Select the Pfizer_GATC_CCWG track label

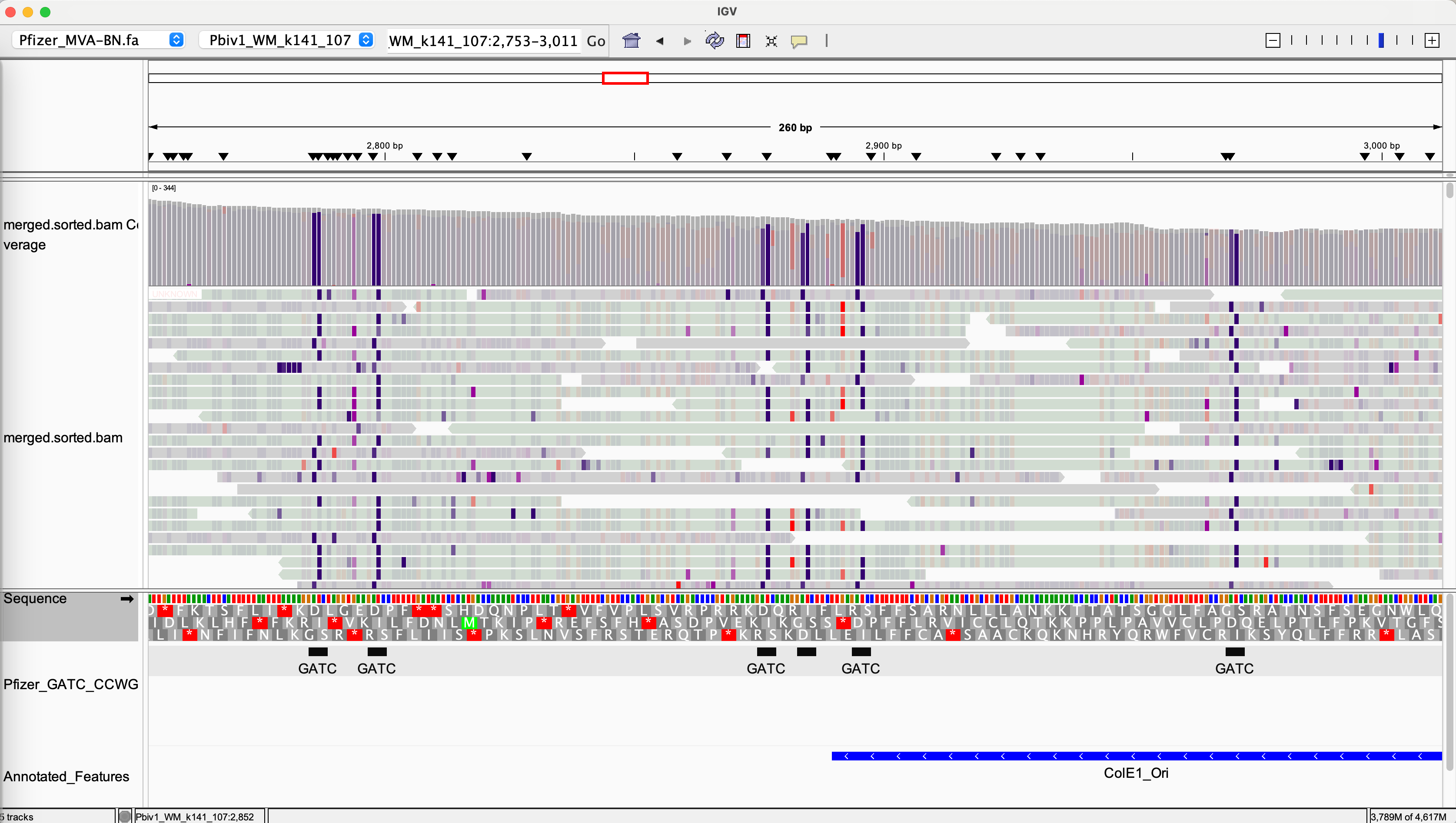pyautogui.click(x=71, y=684)
